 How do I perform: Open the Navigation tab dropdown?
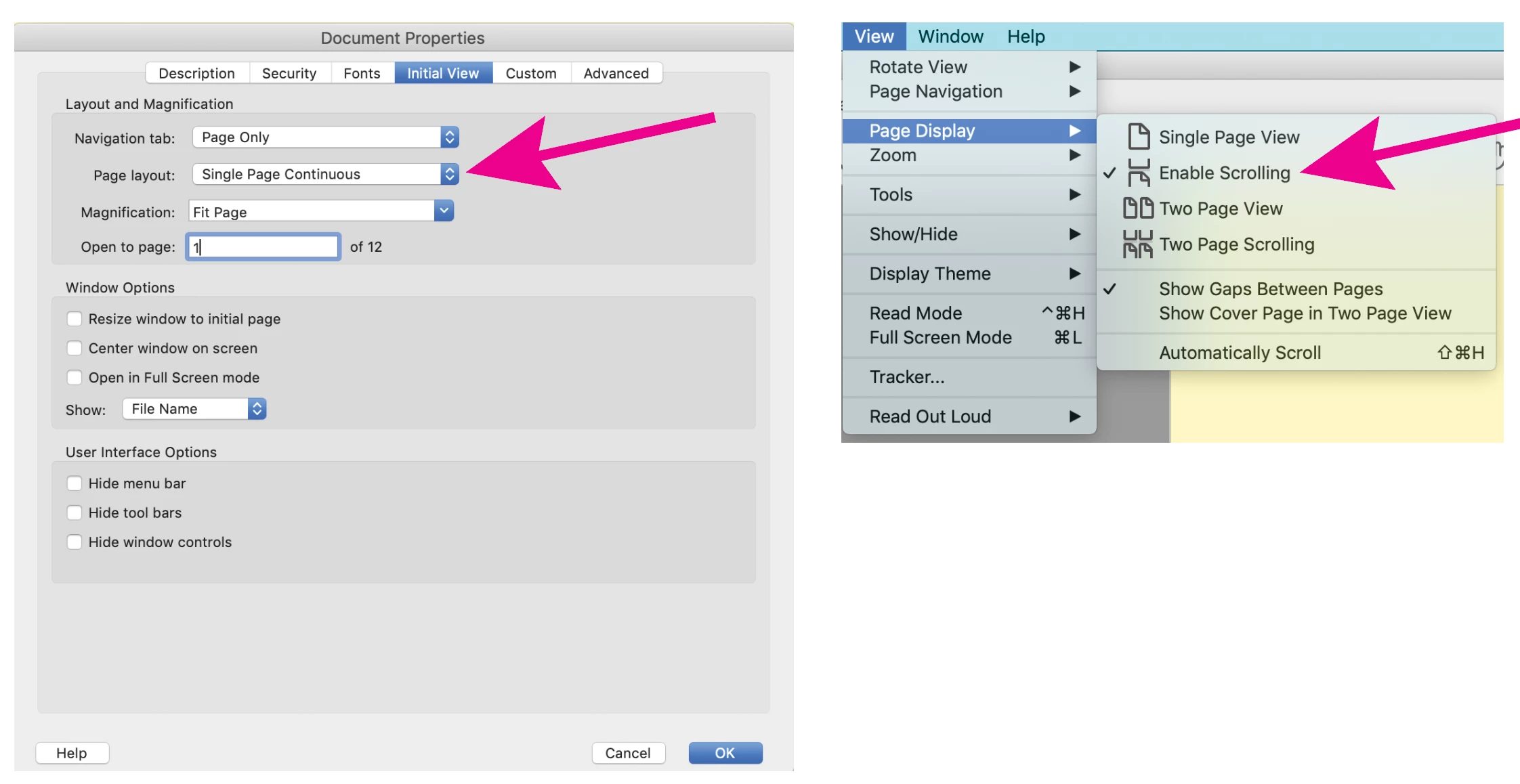[x=449, y=137]
